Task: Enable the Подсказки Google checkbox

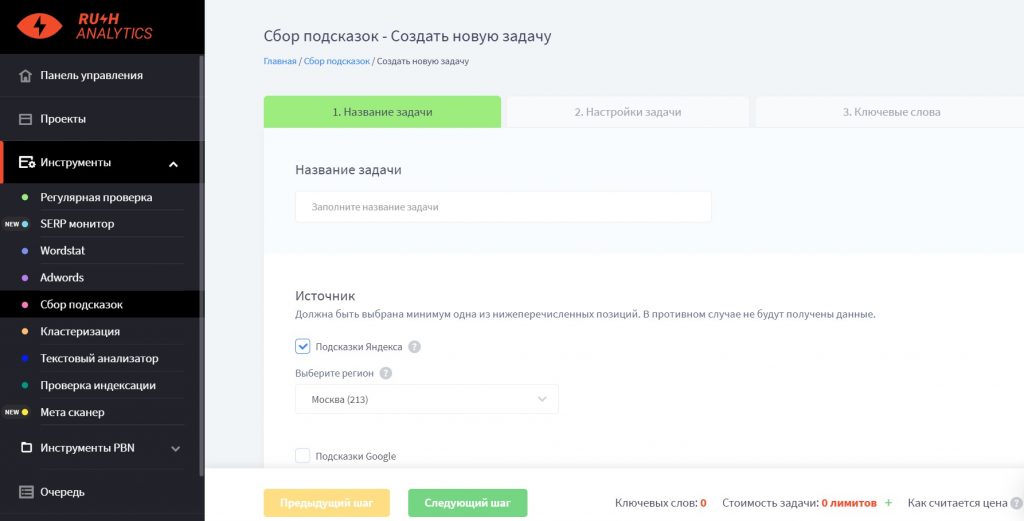Action: click(x=302, y=456)
